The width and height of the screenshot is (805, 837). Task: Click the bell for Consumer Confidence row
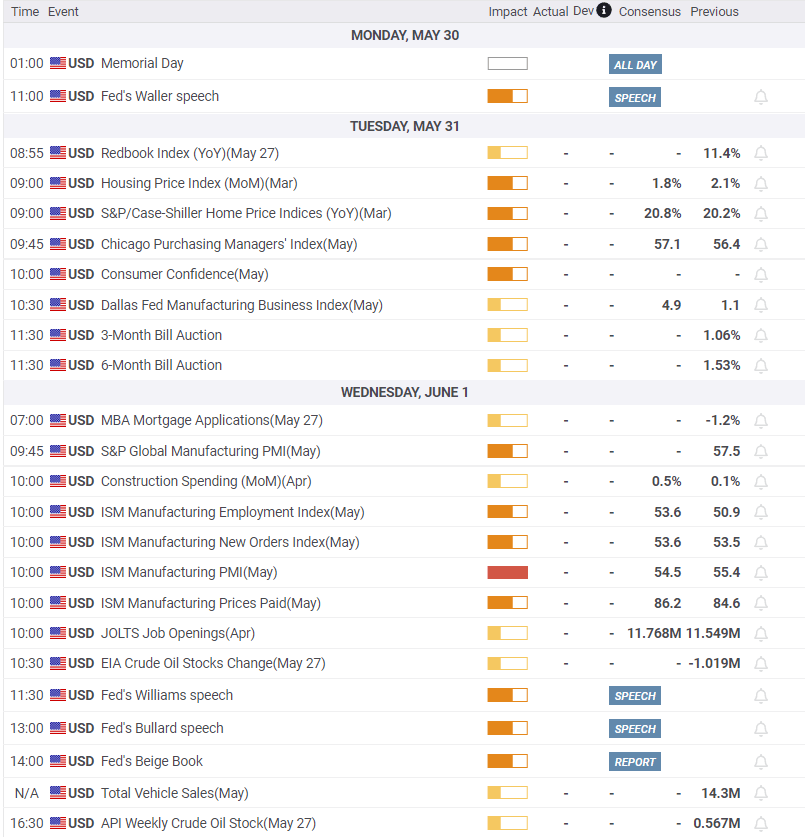[761, 275]
